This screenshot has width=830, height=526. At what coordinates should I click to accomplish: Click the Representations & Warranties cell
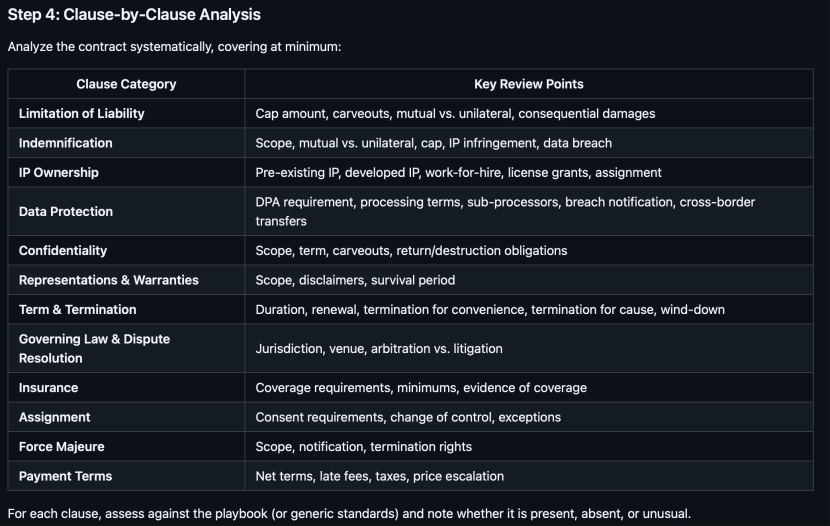coord(109,280)
